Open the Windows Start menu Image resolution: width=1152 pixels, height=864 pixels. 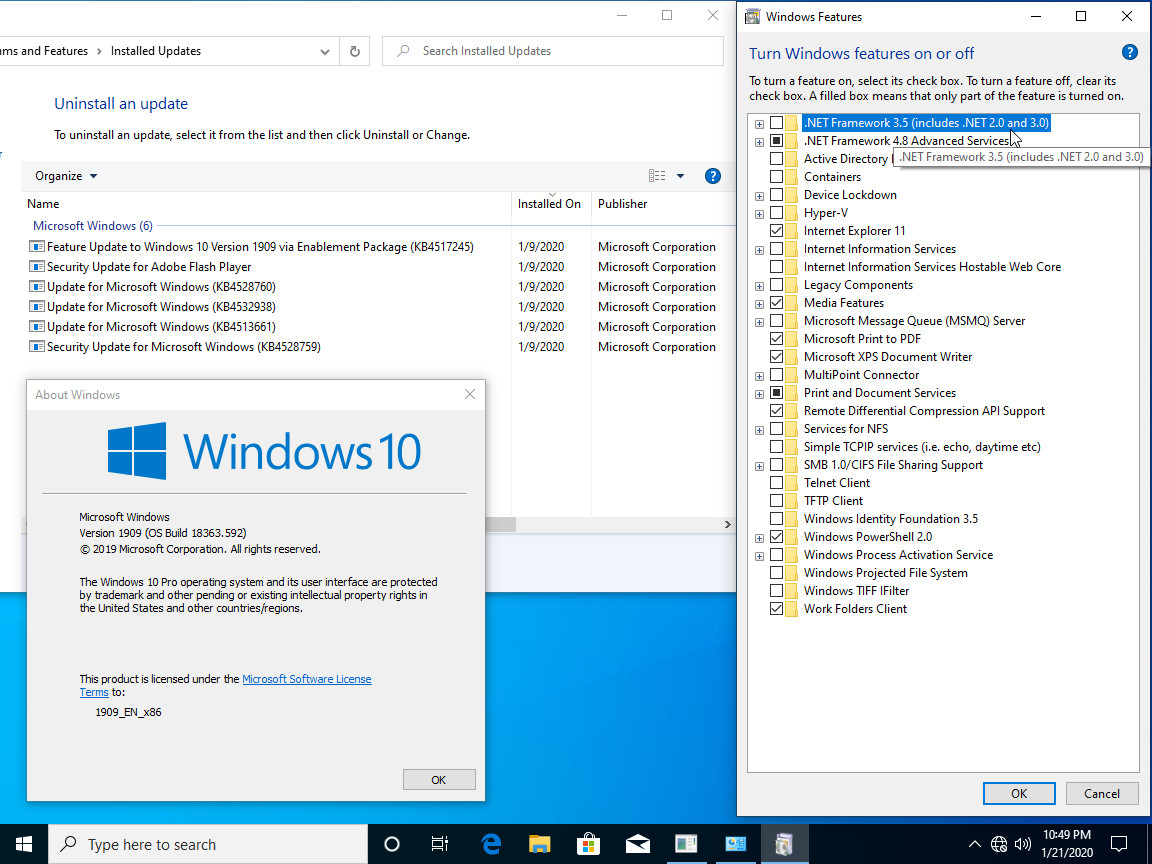coord(24,844)
